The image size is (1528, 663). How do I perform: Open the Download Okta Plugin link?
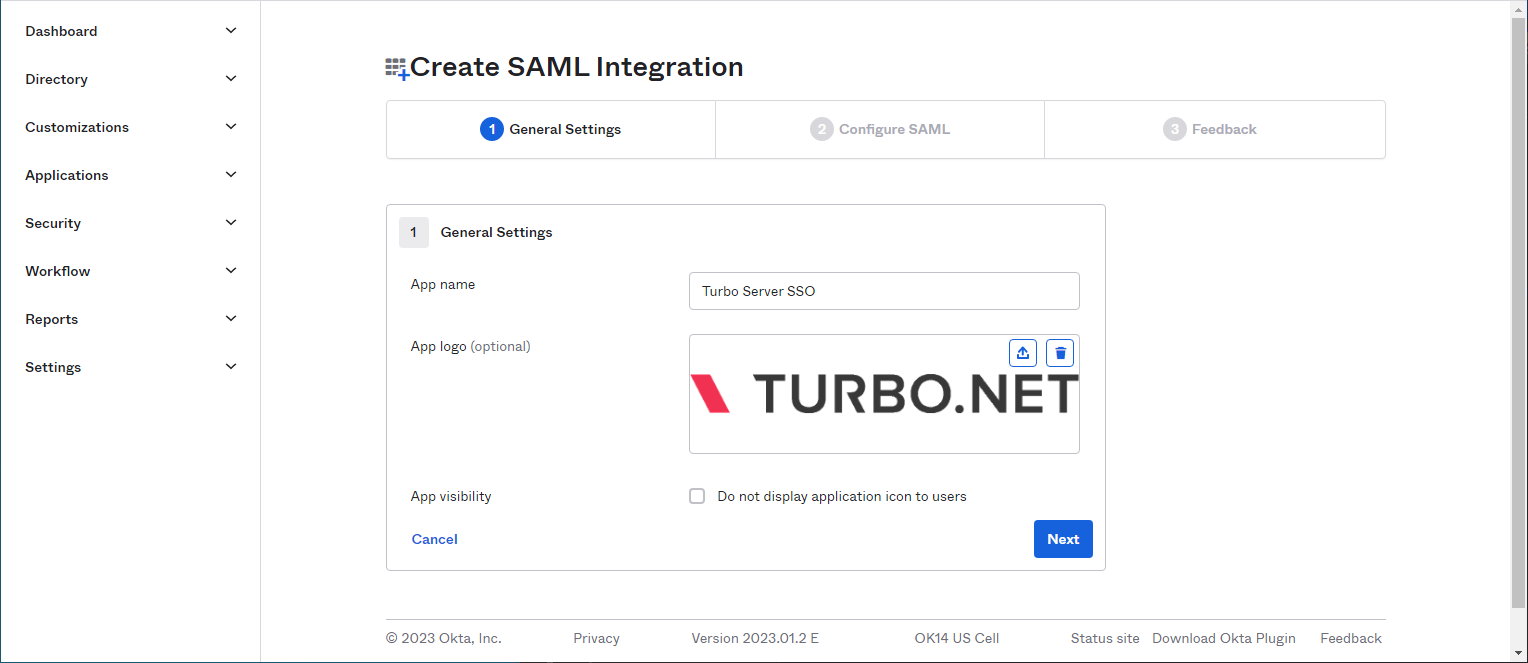[1223, 637]
